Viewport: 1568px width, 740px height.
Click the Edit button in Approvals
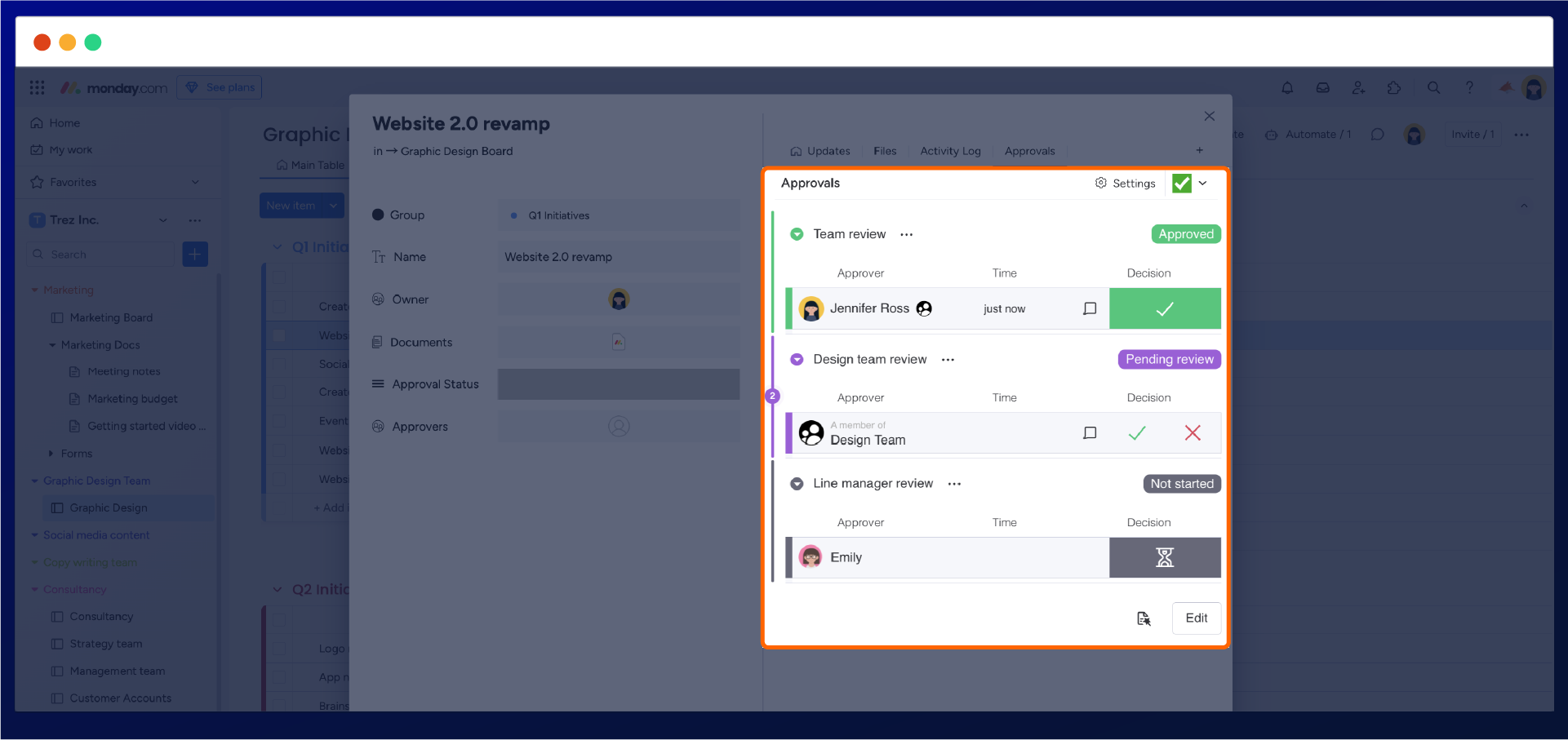click(x=1196, y=618)
